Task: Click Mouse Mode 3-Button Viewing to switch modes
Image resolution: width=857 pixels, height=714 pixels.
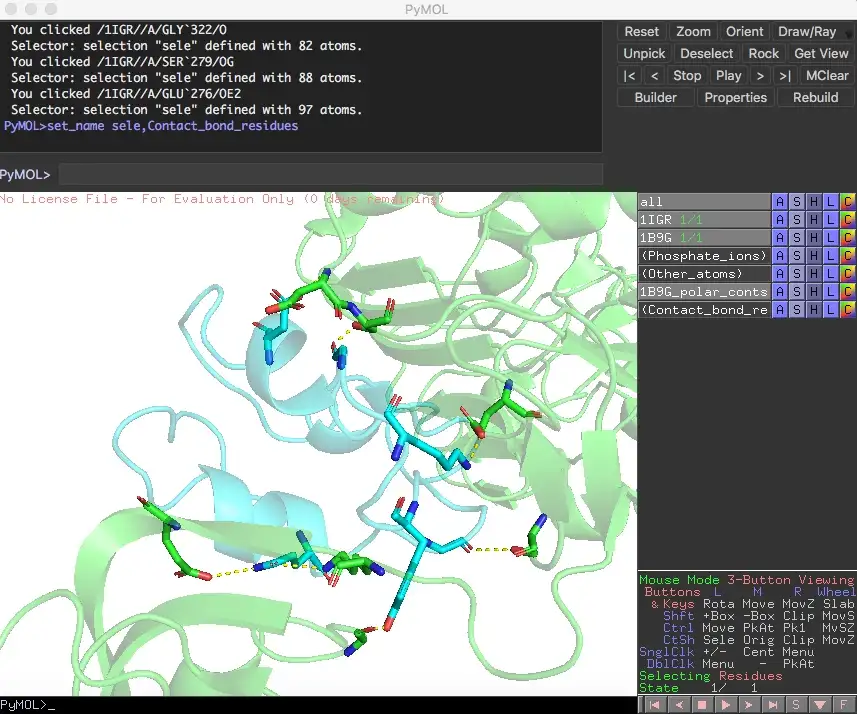Action: click(x=744, y=579)
